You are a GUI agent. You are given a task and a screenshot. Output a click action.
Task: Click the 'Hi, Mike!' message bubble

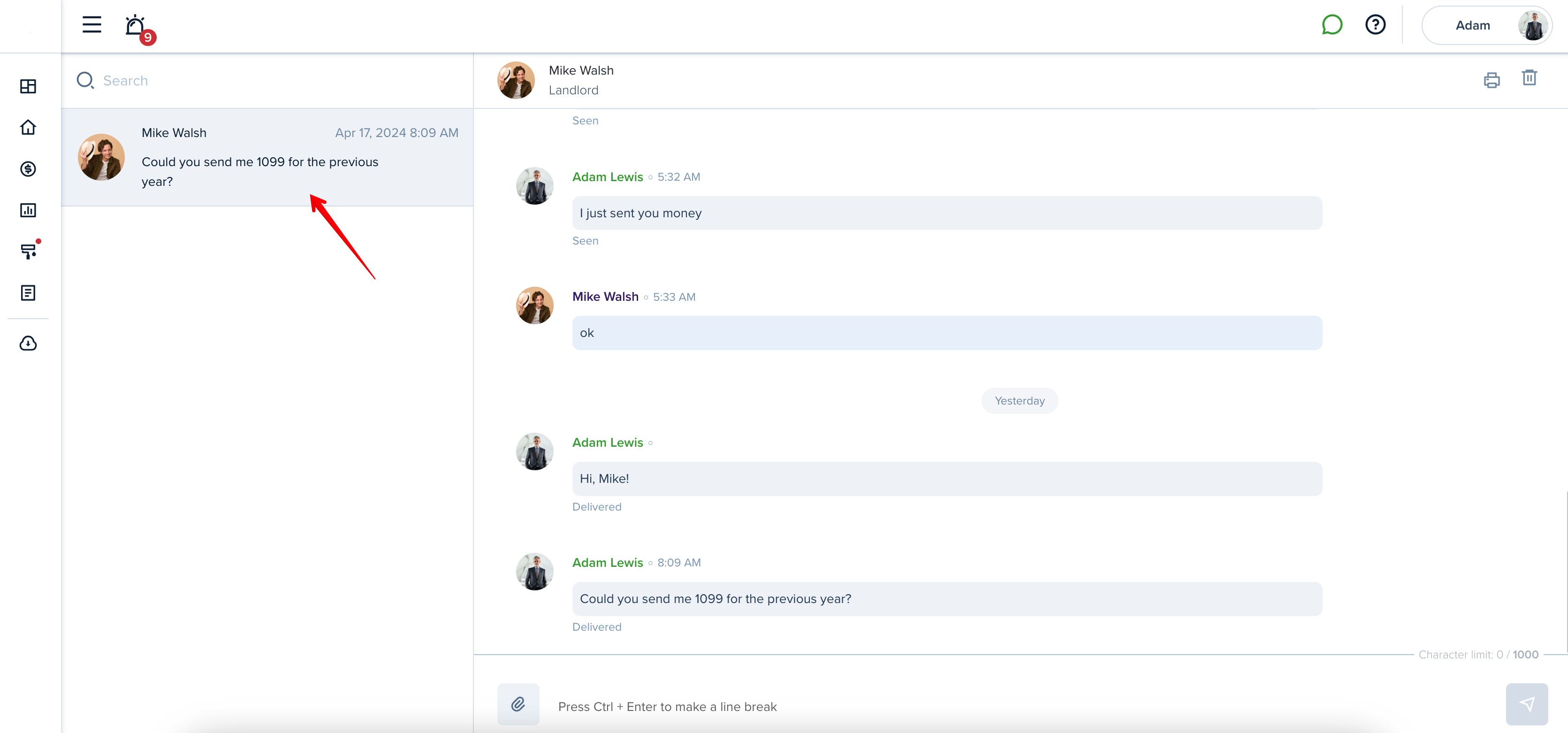coord(946,479)
